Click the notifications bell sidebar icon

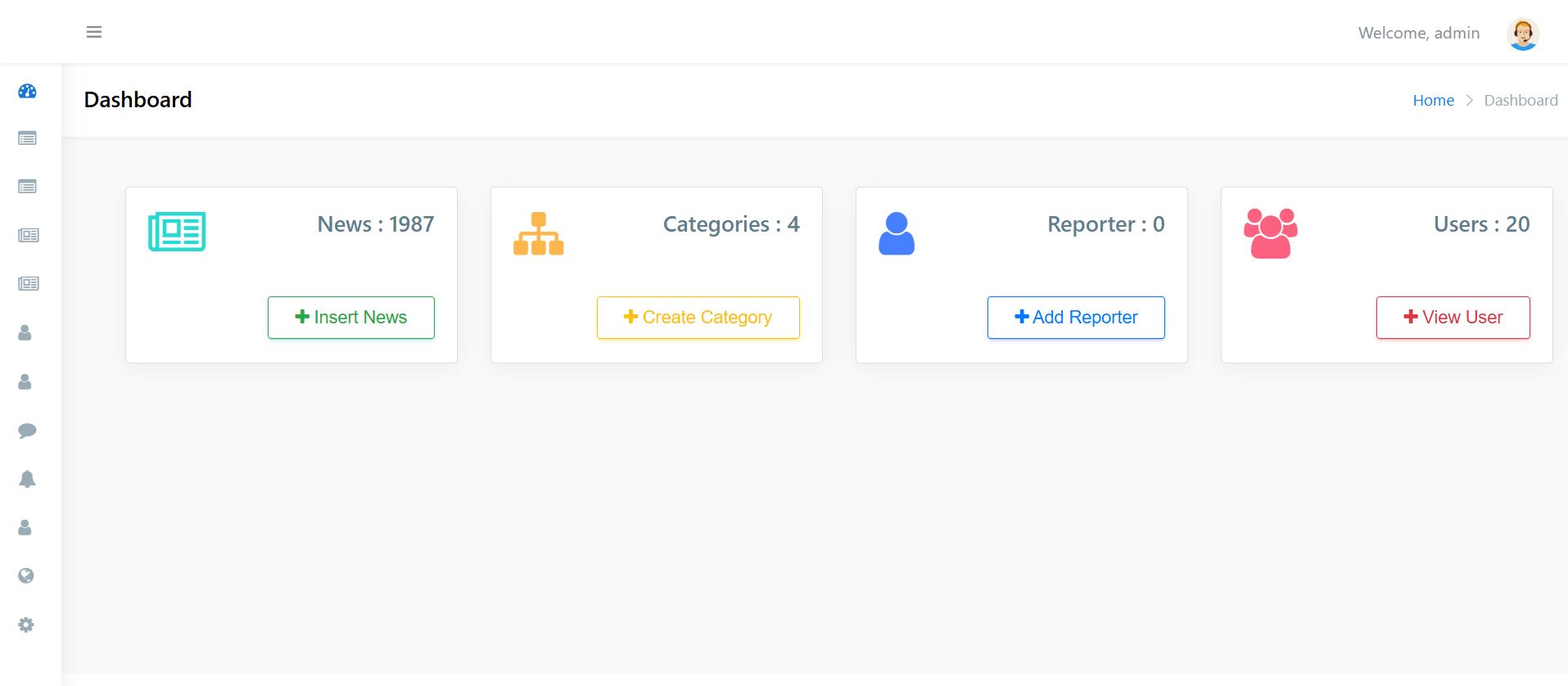click(x=27, y=479)
